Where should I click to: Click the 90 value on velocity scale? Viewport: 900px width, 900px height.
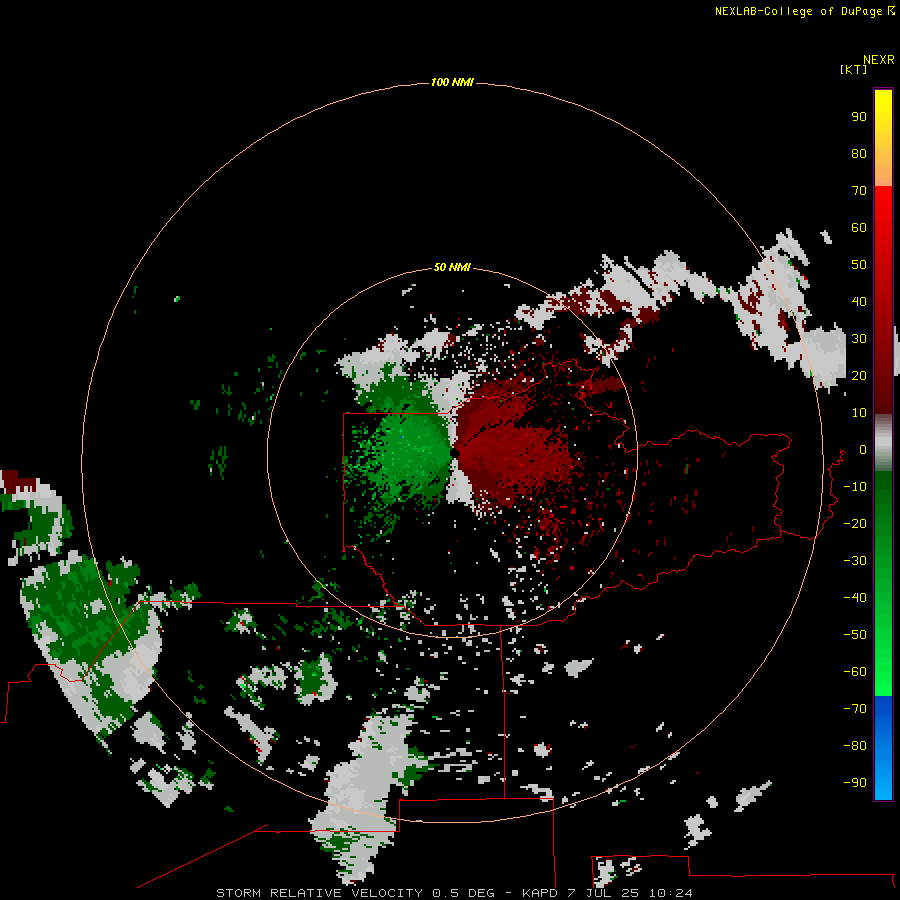pyautogui.click(x=859, y=117)
